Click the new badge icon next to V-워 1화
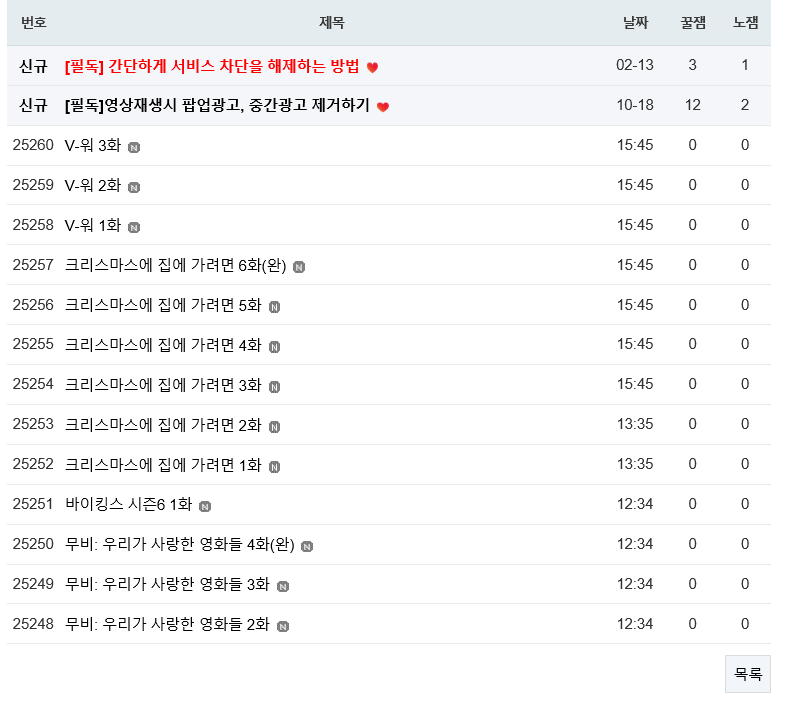This screenshot has width=792, height=705. point(134,227)
